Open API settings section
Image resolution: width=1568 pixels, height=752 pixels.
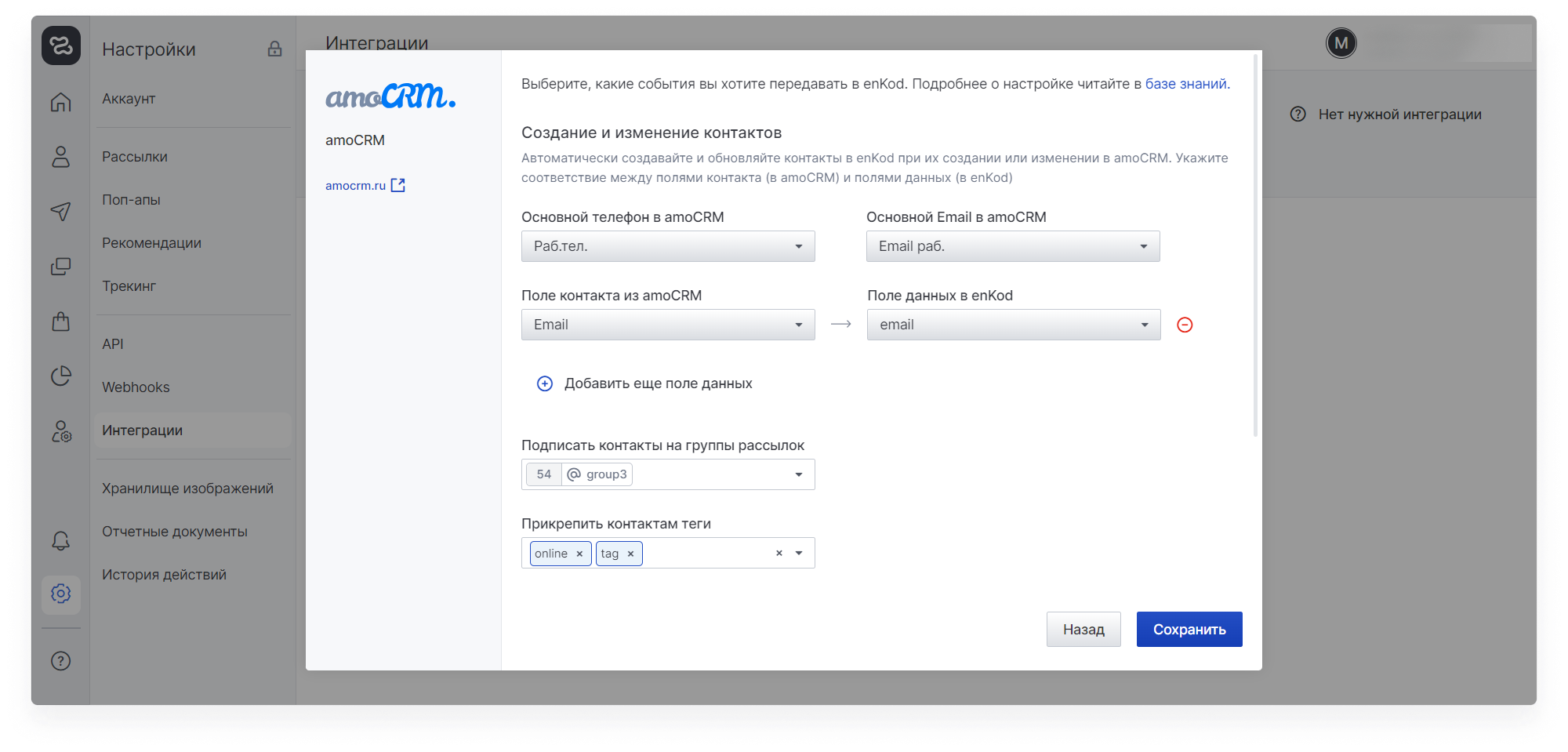point(113,344)
